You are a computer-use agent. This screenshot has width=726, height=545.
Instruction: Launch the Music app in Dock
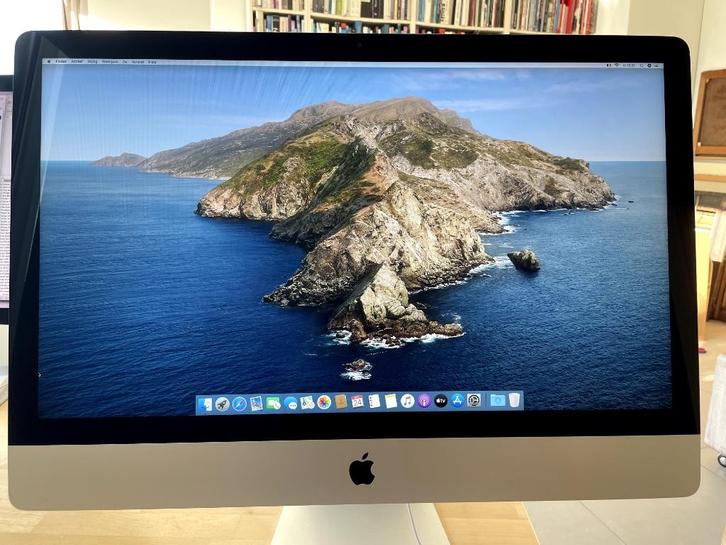click(x=407, y=401)
